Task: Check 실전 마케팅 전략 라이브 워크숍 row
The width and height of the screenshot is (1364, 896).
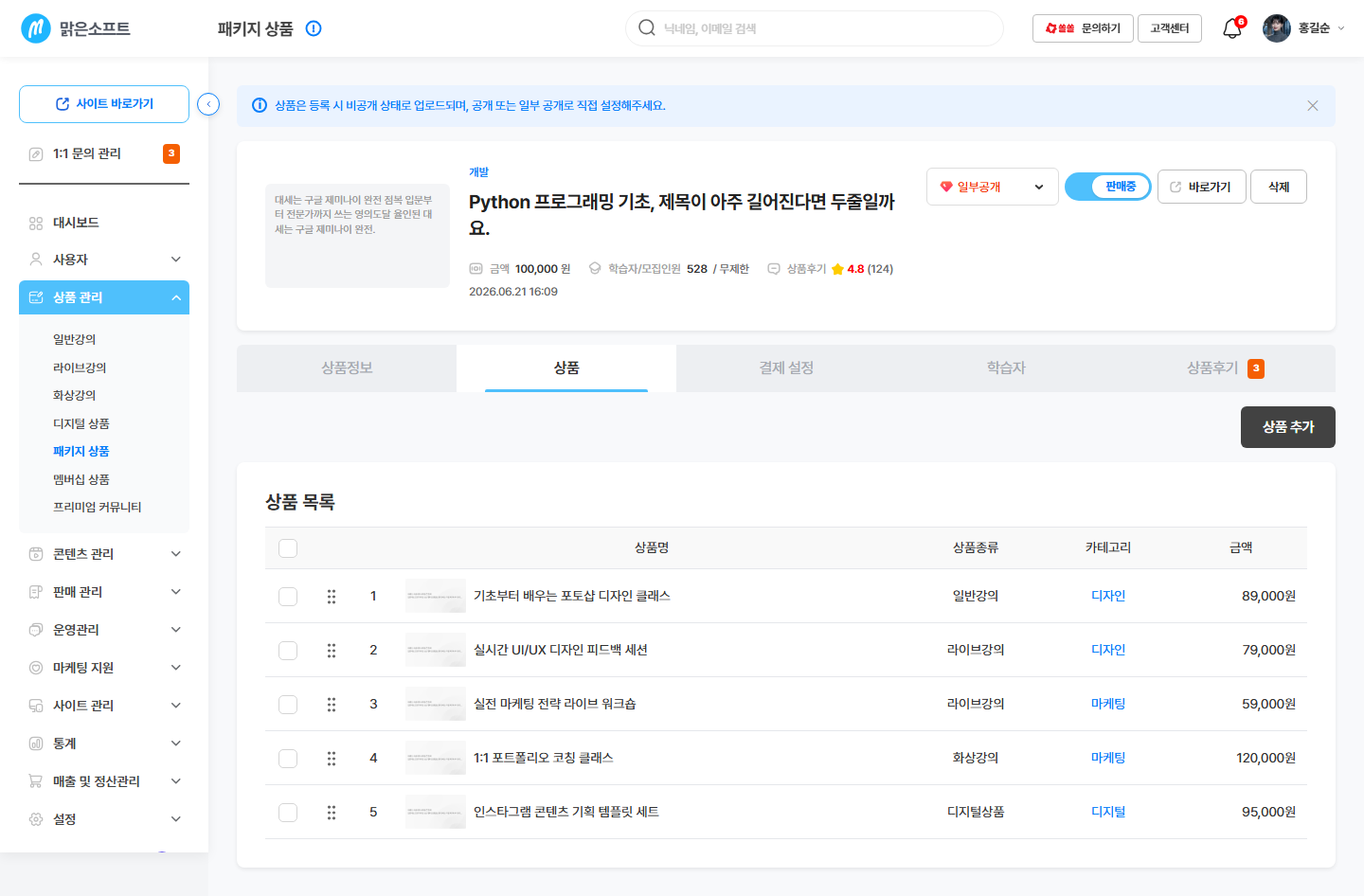Action: pyautogui.click(x=288, y=705)
